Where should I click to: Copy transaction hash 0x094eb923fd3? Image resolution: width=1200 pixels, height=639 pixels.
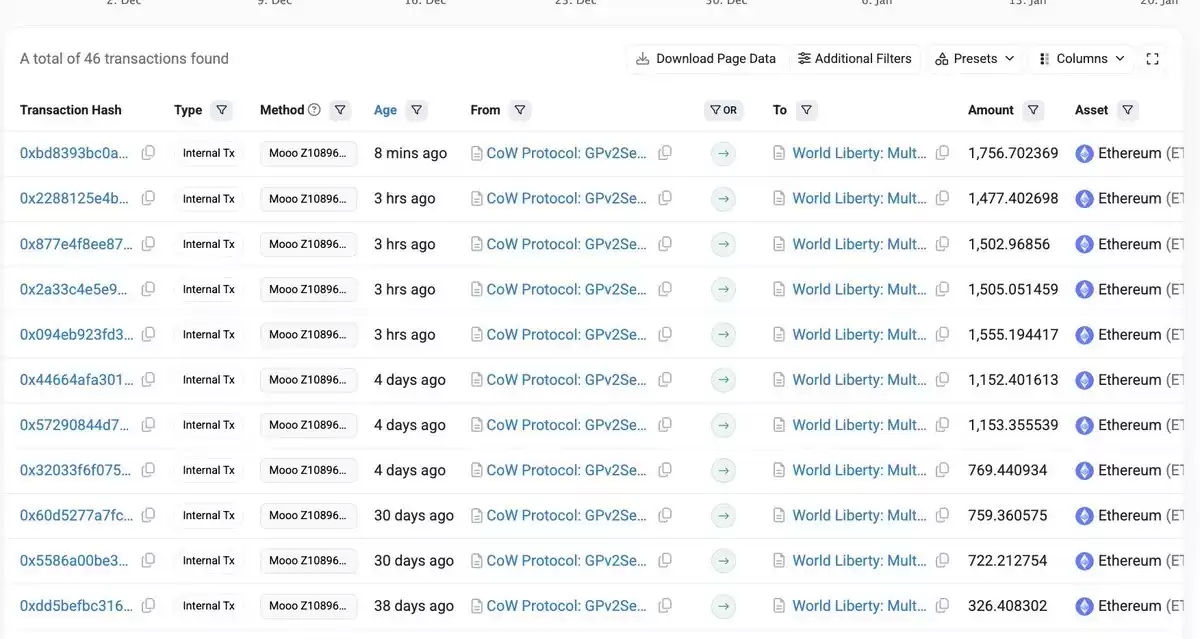point(148,334)
